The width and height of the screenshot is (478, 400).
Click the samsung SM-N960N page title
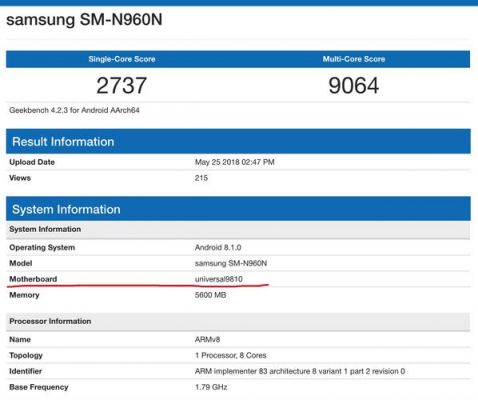pyautogui.click(x=84, y=20)
